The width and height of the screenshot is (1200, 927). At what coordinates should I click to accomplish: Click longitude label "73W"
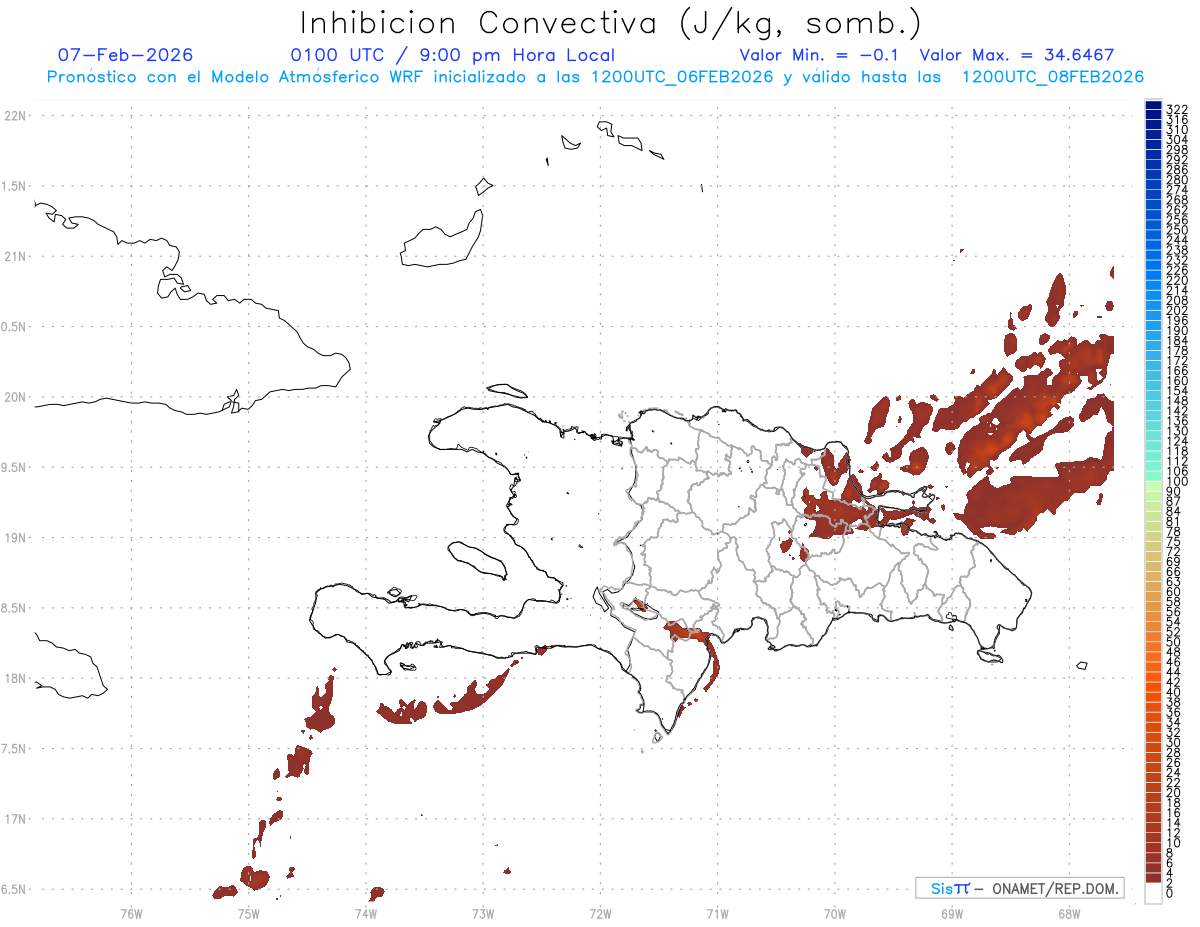pyautogui.click(x=483, y=913)
